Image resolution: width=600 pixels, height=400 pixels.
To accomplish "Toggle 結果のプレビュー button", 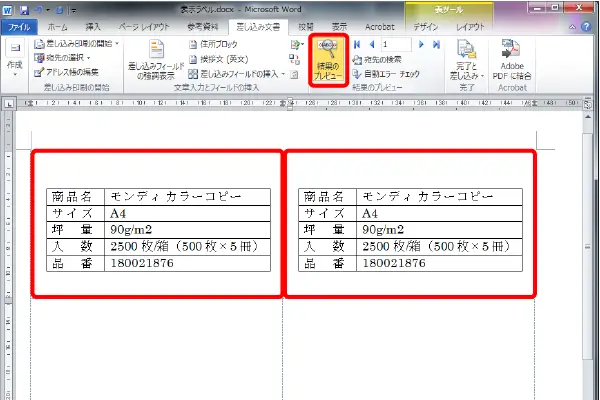I will [x=328, y=60].
